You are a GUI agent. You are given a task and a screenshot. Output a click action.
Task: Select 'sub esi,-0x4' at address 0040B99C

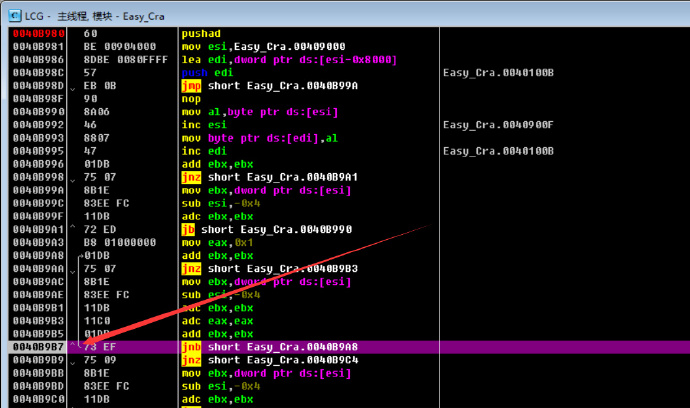tap(220, 203)
